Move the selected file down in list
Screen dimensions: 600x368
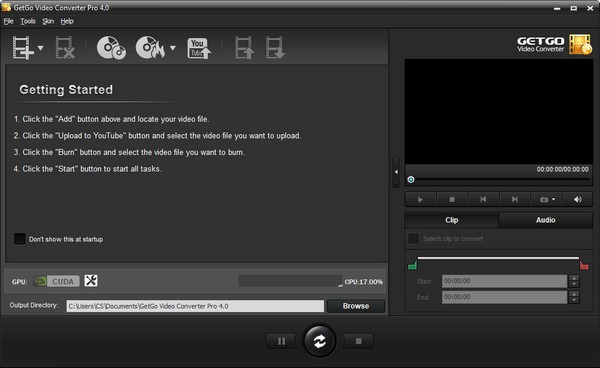275,48
